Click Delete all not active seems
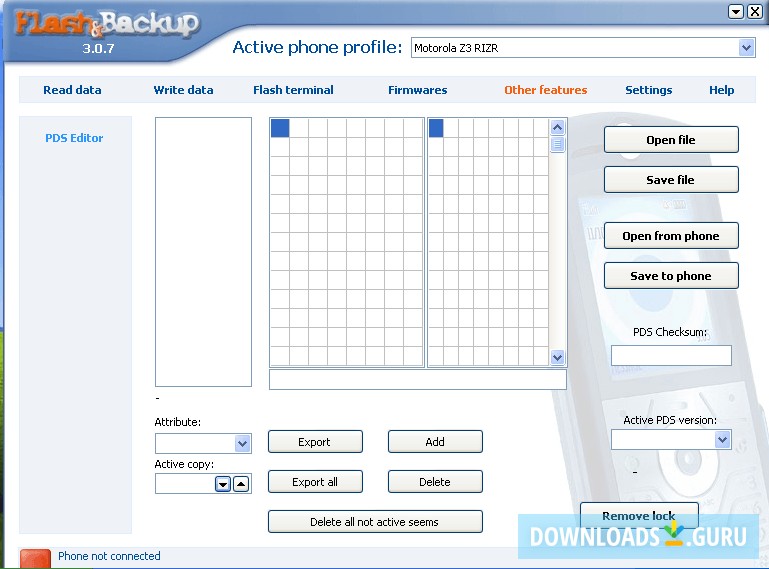Image resolution: width=769 pixels, height=569 pixels. point(375,522)
